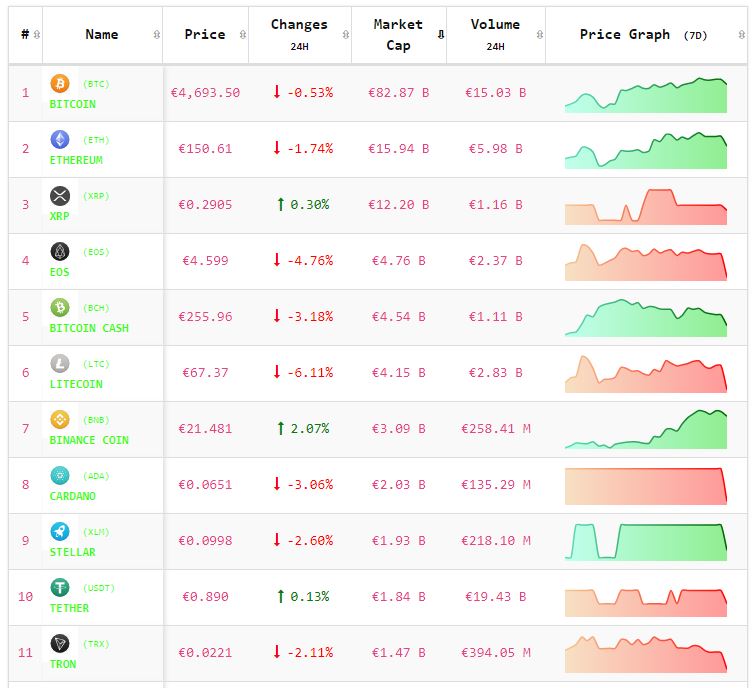The height and width of the screenshot is (688, 756).
Task: Open Binance Coin 7-day price graph
Action: click(x=645, y=429)
